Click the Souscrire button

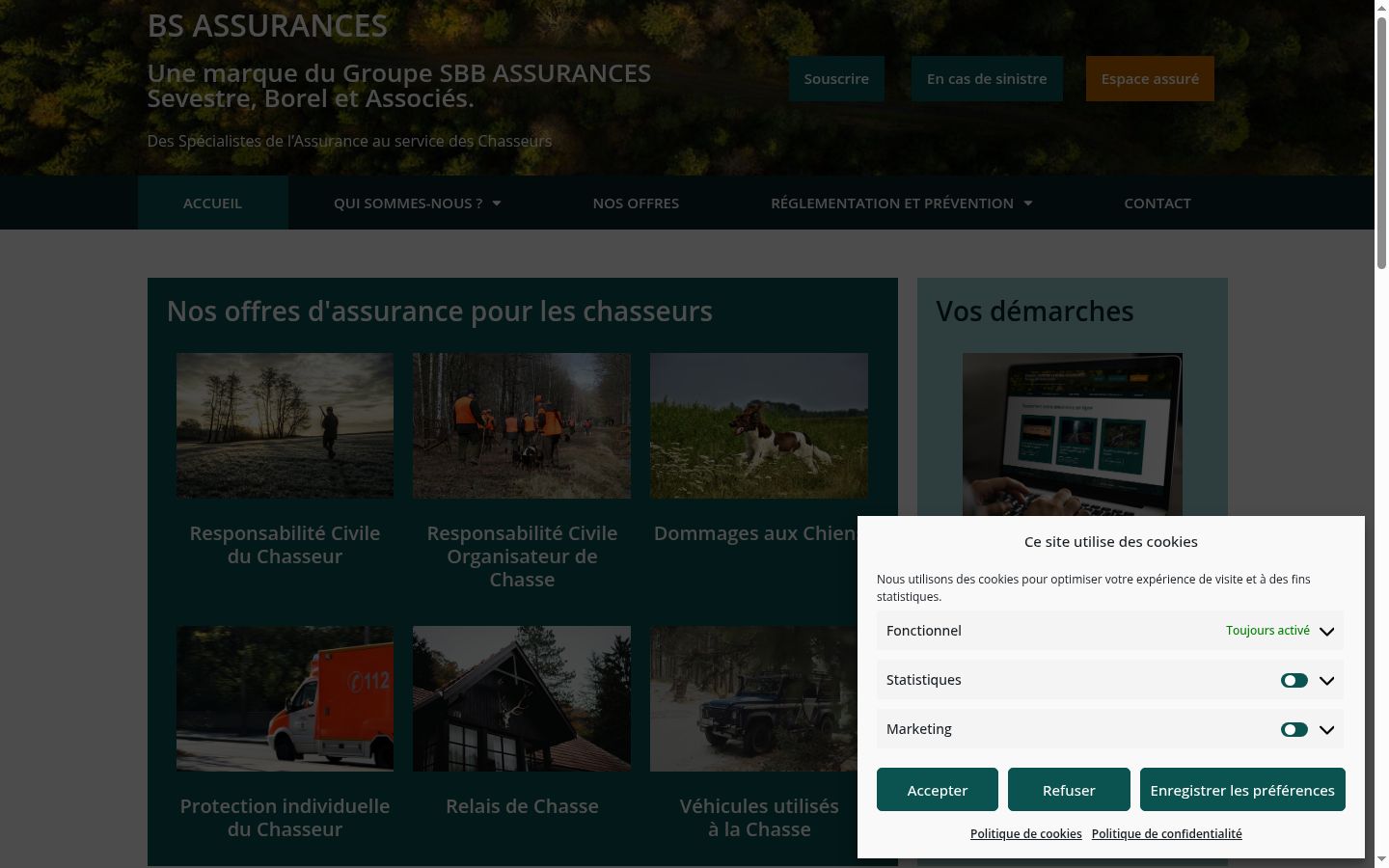point(836,79)
